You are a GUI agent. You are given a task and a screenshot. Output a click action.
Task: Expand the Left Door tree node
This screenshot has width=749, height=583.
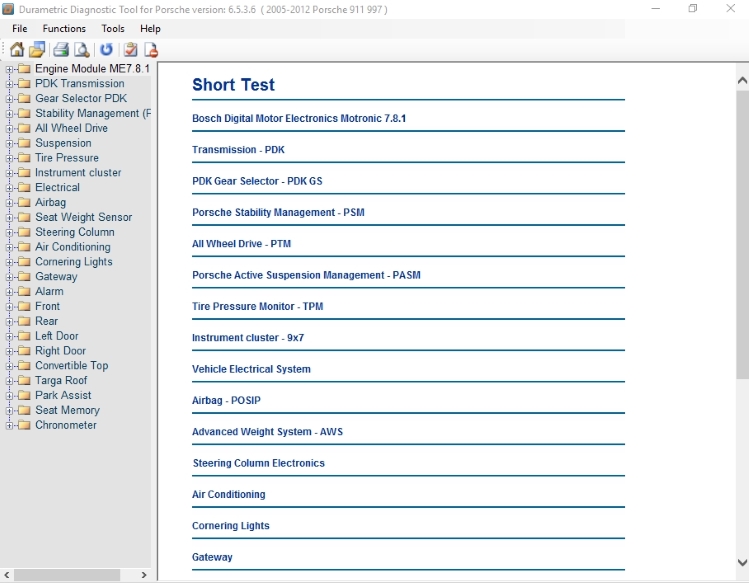(x=9, y=336)
